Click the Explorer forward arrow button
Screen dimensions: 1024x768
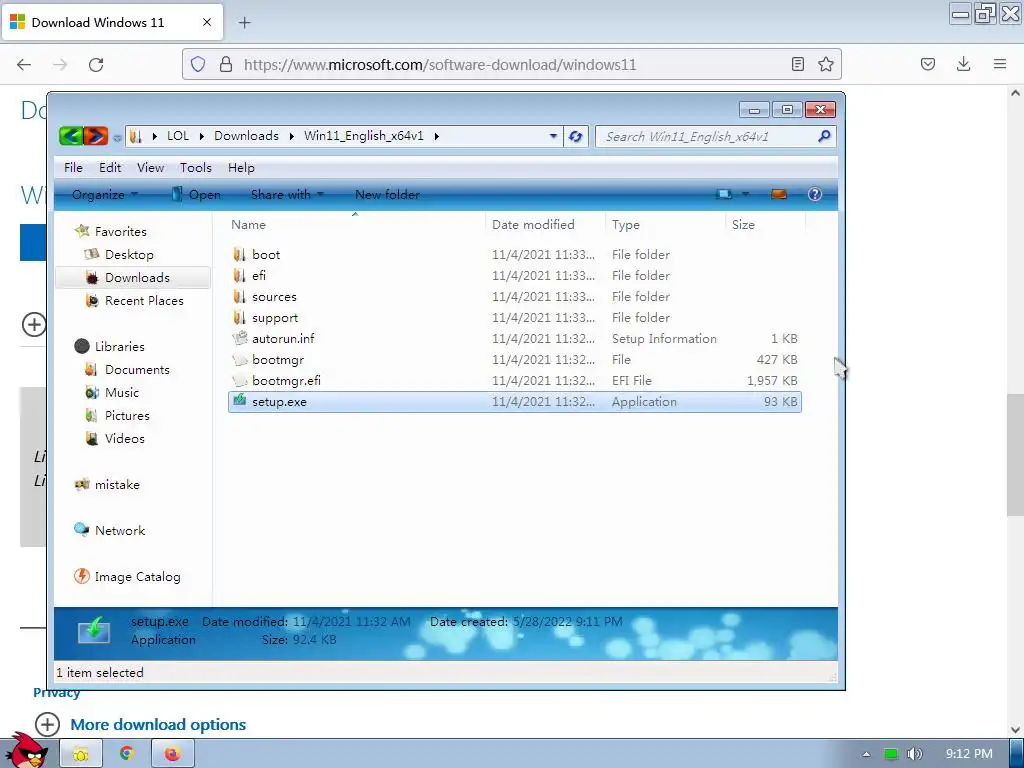click(x=95, y=136)
